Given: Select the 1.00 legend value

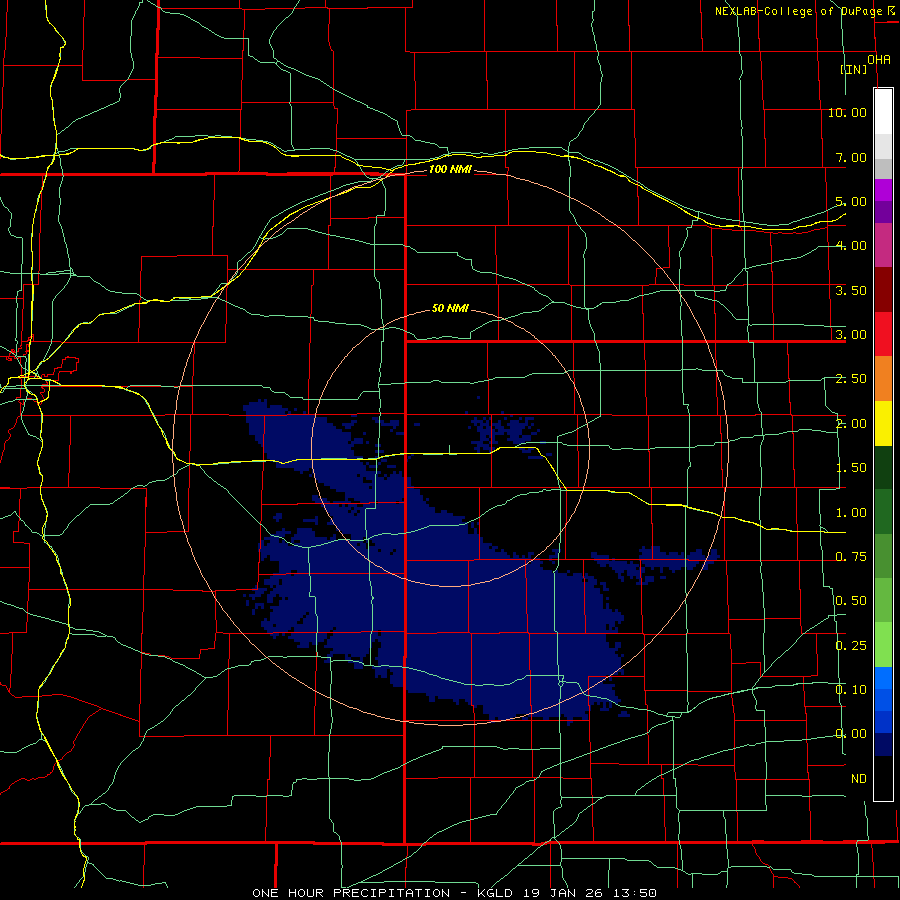Looking at the screenshot, I should 851,513.
